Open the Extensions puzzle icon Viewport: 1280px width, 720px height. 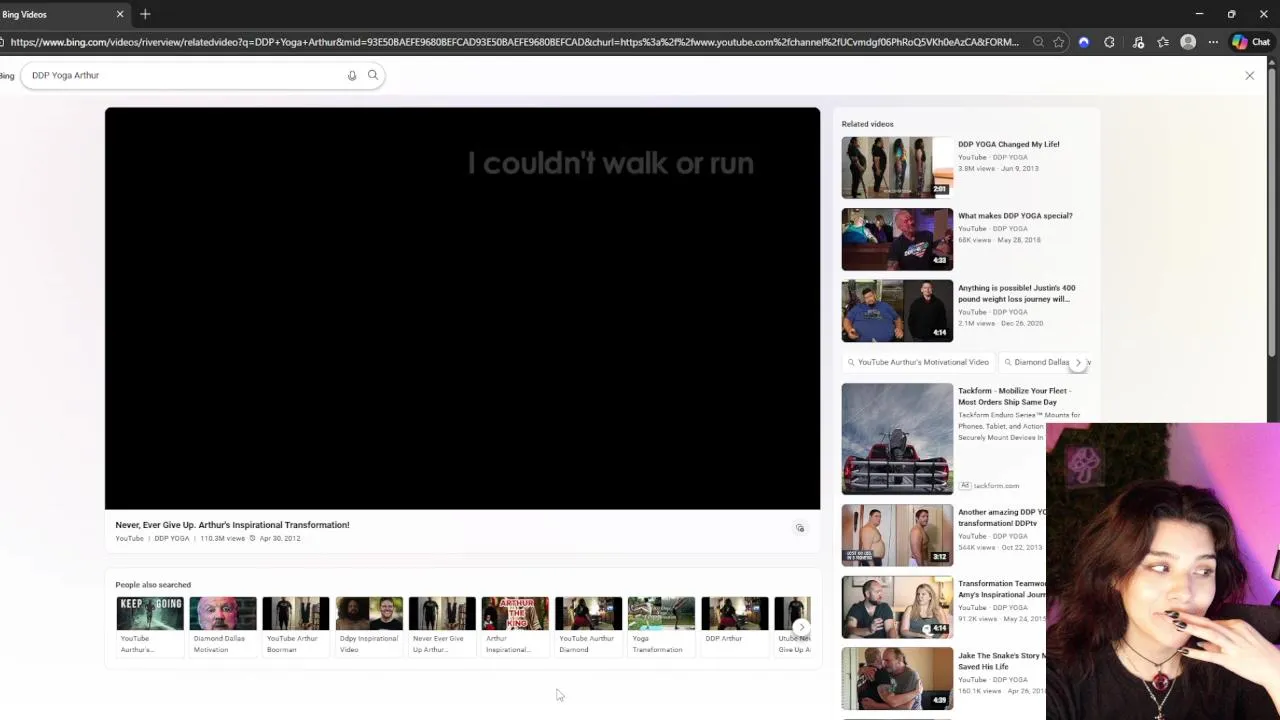point(1109,42)
